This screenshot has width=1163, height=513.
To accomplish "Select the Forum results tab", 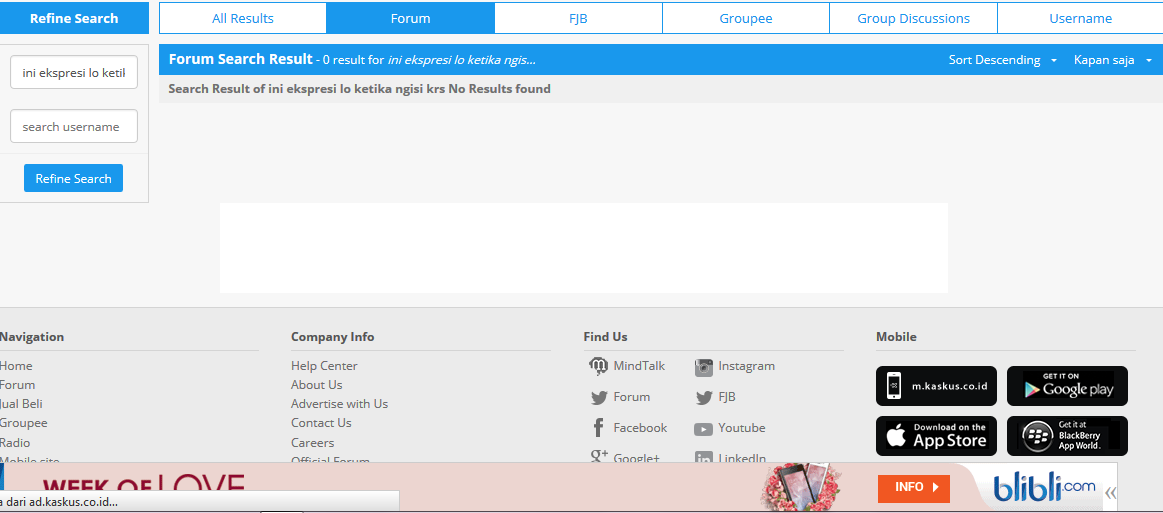I will (x=410, y=19).
